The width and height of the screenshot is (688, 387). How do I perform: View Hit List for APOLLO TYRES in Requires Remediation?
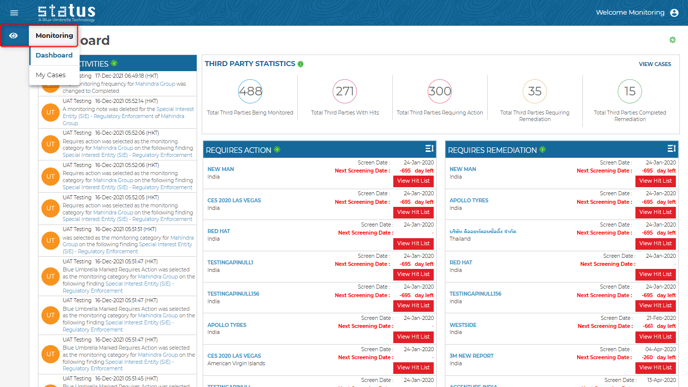[656, 212]
